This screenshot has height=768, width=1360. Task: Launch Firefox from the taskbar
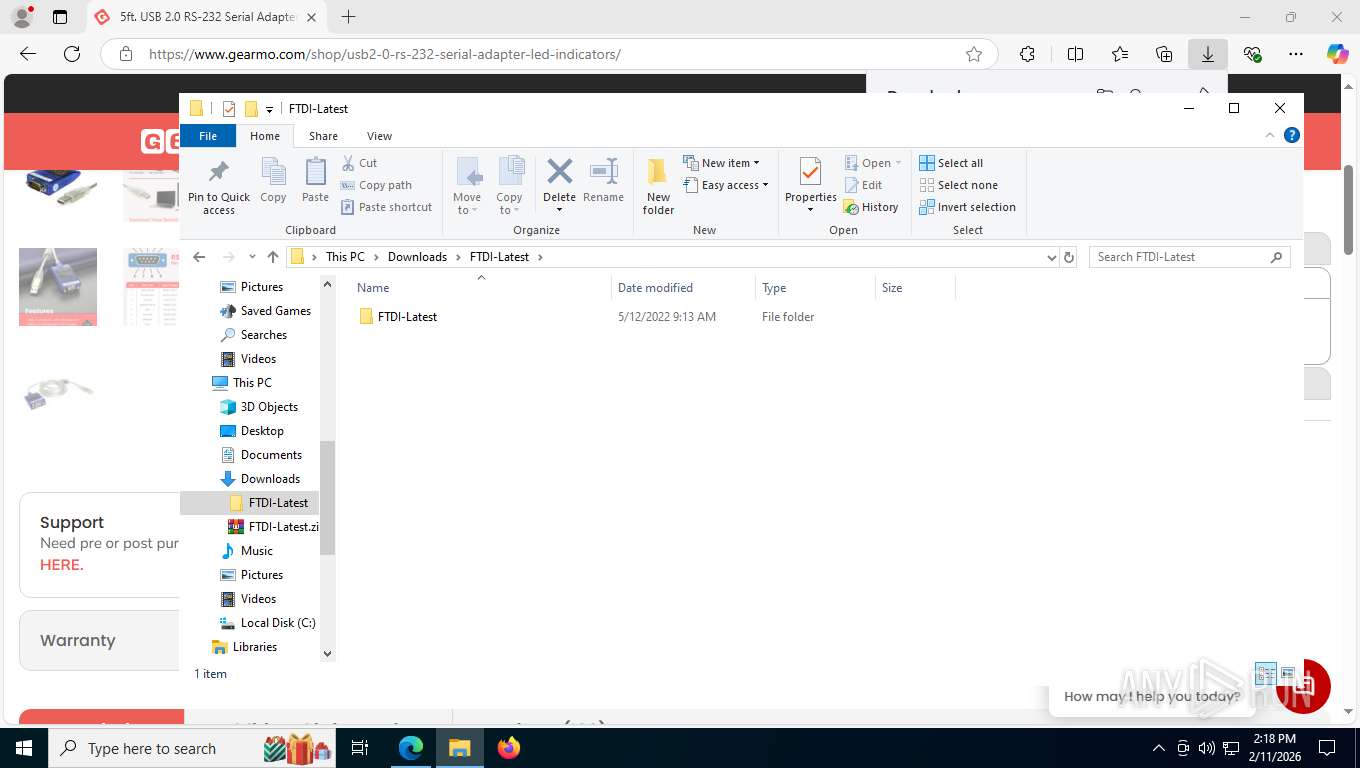pos(509,748)
